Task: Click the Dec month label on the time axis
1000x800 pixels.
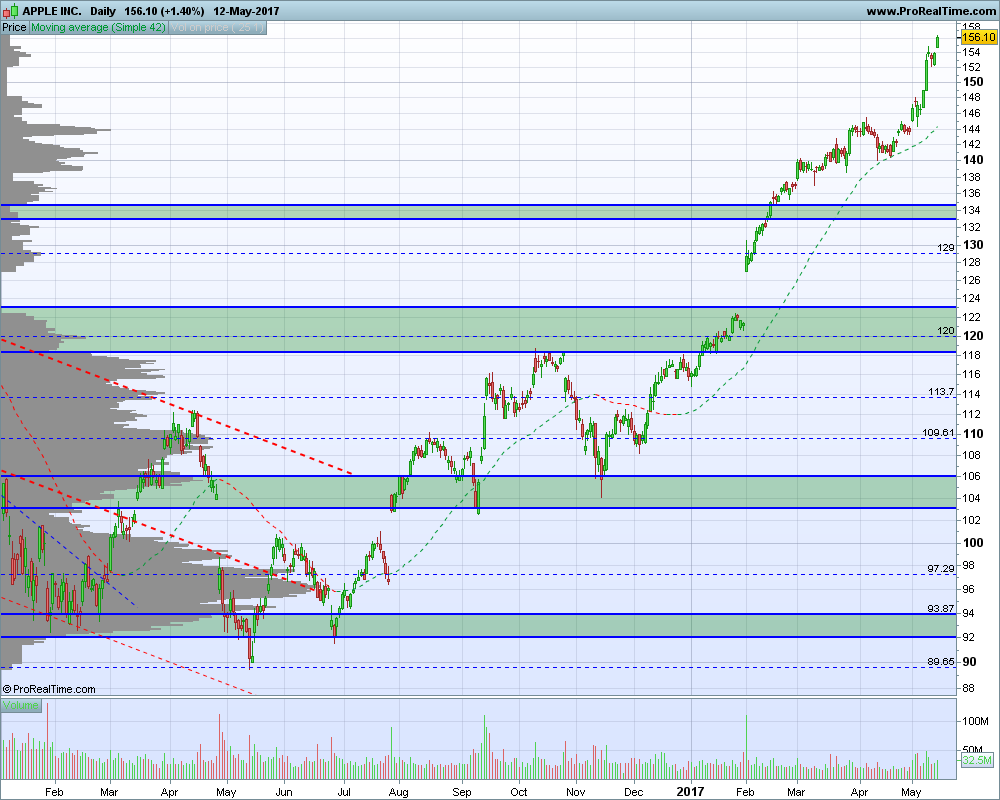Action: 633,792
